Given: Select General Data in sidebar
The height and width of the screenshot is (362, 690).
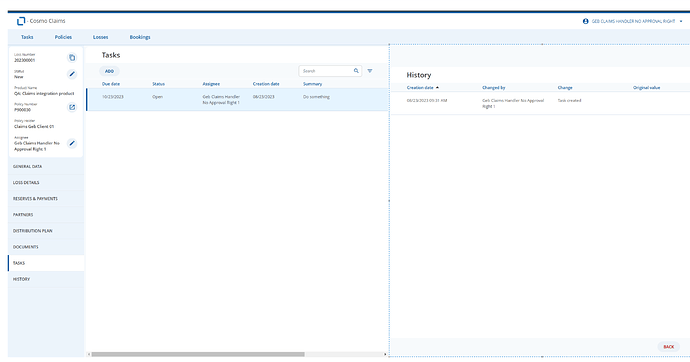Looking at the screenshot, I should pyautogui.click(x=46, y=167).
